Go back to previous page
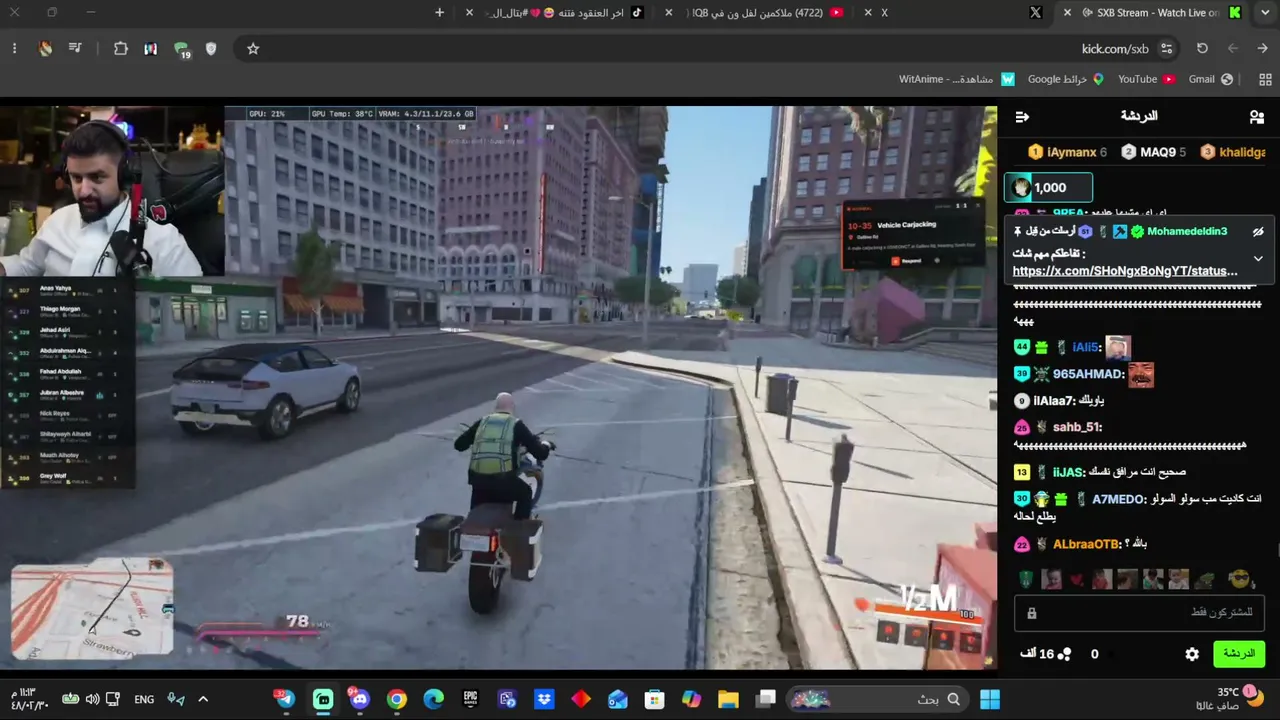This screenshot has height=720, width=1280. [x=1263, y=49]
